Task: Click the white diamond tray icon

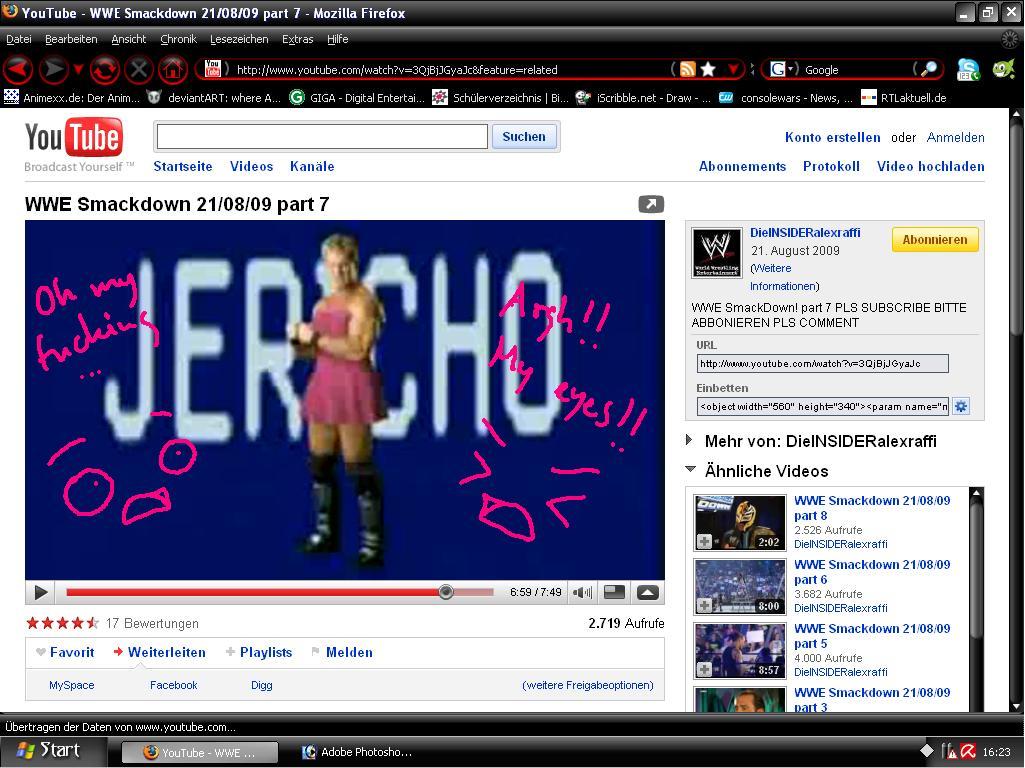Action: [927, 751]
